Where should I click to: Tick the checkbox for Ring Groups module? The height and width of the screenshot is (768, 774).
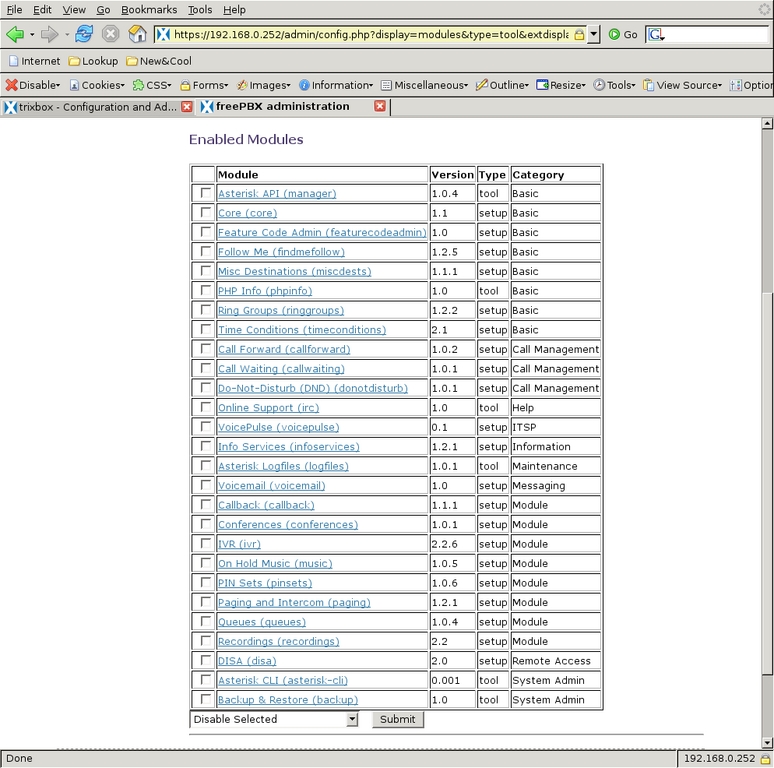point(206,310)
